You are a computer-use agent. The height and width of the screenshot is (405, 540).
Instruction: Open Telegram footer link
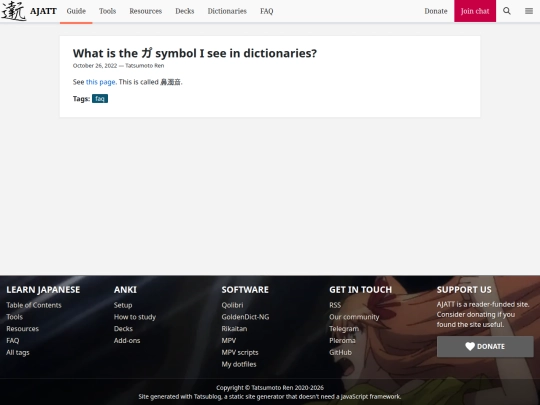pos(344,329)
